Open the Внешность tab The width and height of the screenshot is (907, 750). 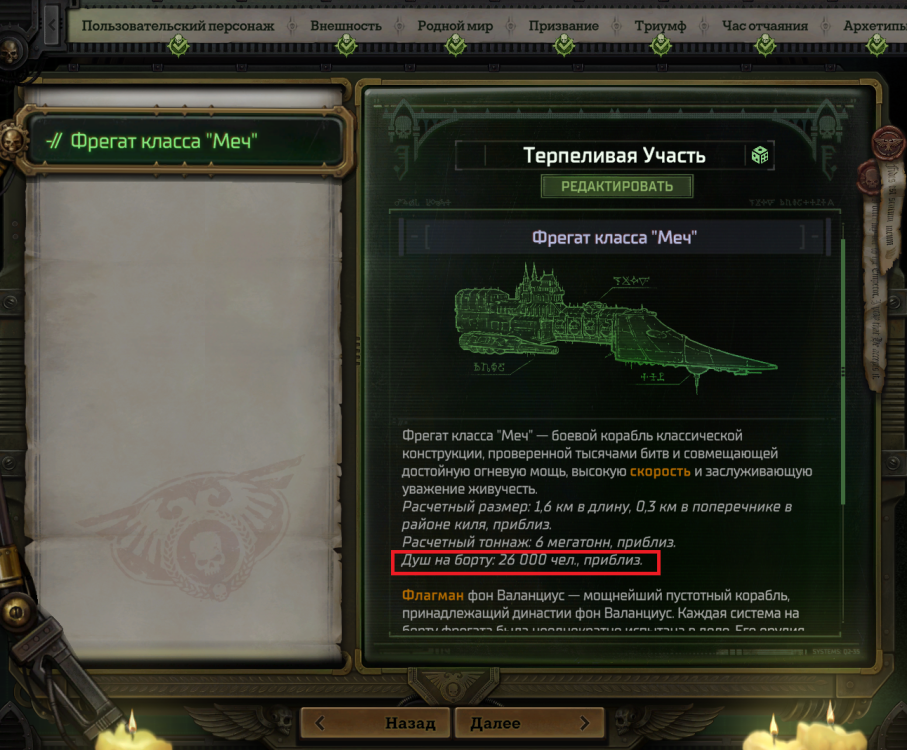click(x=346, y=25)
